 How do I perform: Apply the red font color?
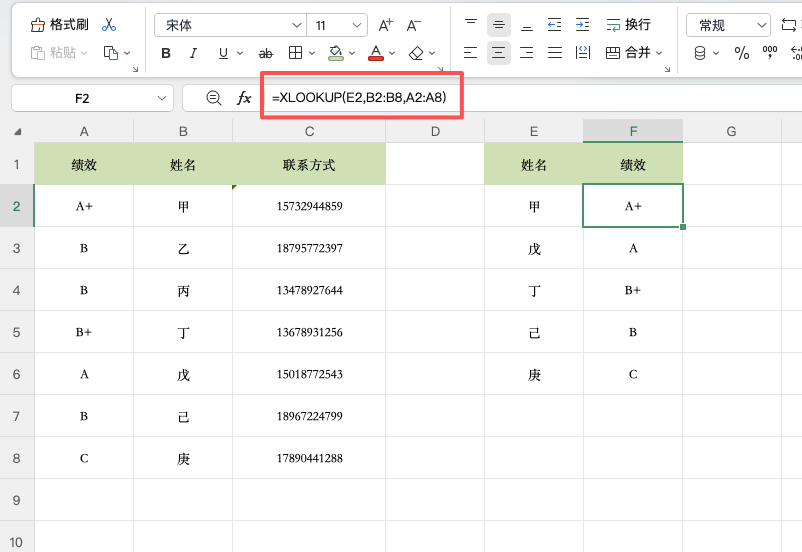pos(376,53)
